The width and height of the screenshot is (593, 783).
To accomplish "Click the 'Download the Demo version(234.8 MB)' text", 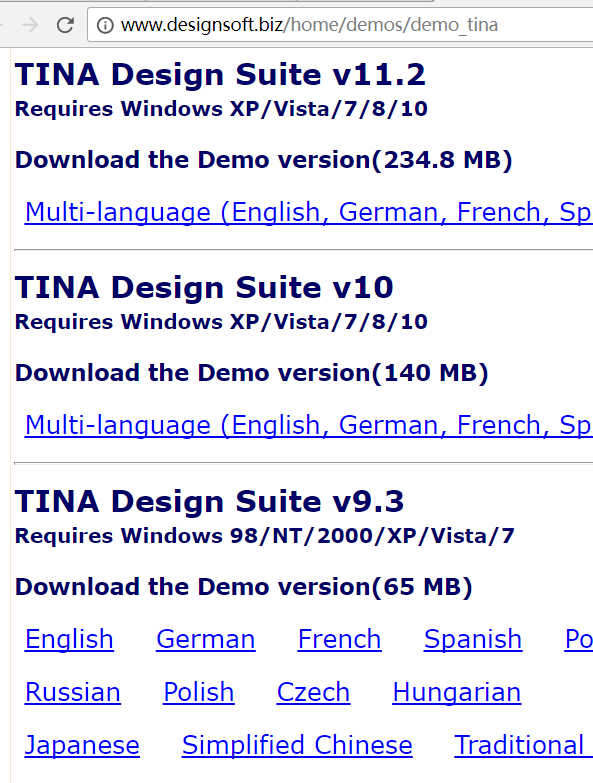I will click(x=264, y=160).
